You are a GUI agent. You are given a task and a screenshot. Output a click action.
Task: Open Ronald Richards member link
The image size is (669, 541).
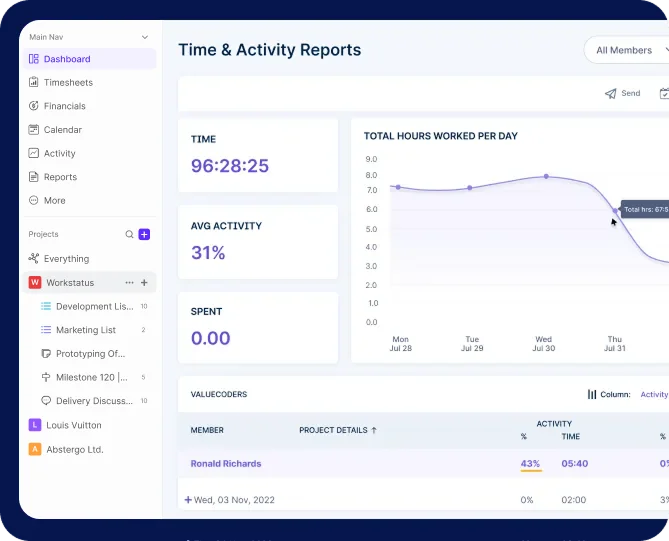pyautogui.click(x=226, y=464)
